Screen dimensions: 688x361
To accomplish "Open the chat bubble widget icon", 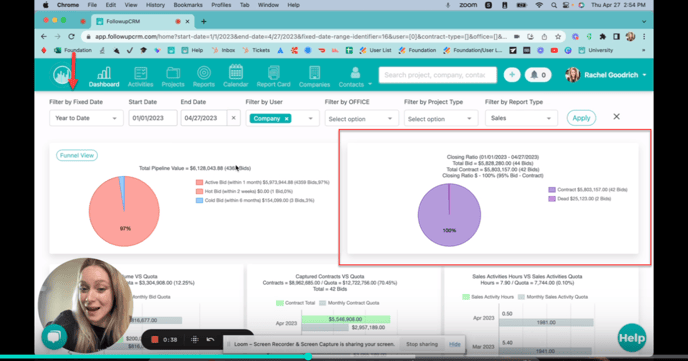I will click(54, 337).
